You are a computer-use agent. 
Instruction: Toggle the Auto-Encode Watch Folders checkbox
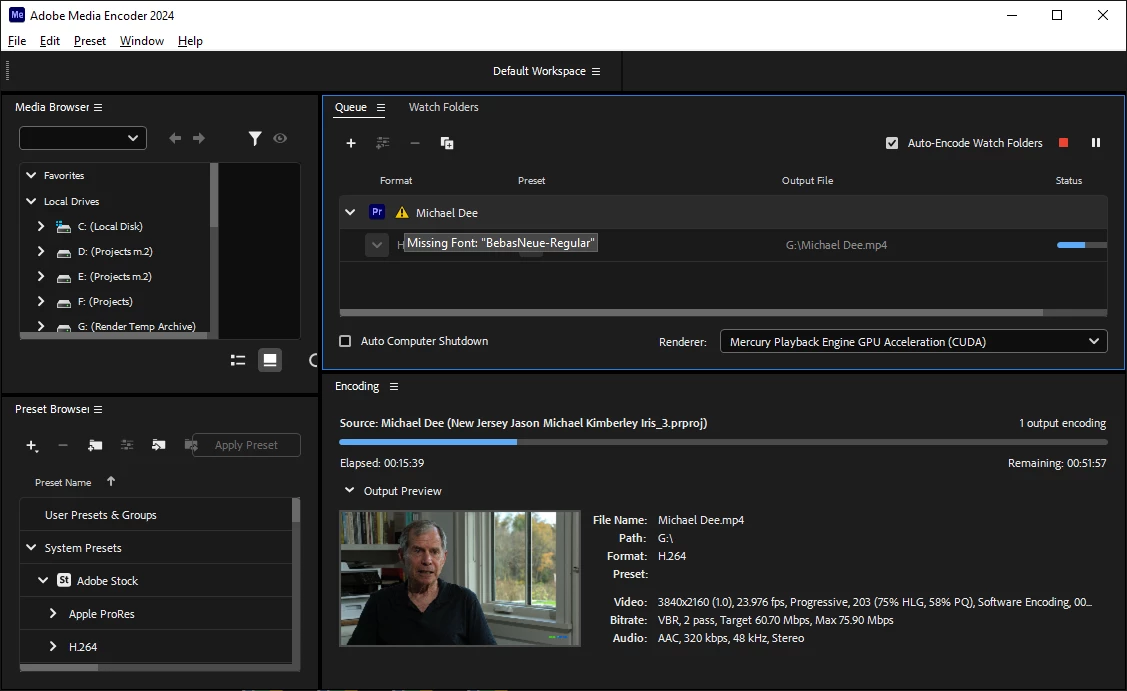[x=892, y=143]
